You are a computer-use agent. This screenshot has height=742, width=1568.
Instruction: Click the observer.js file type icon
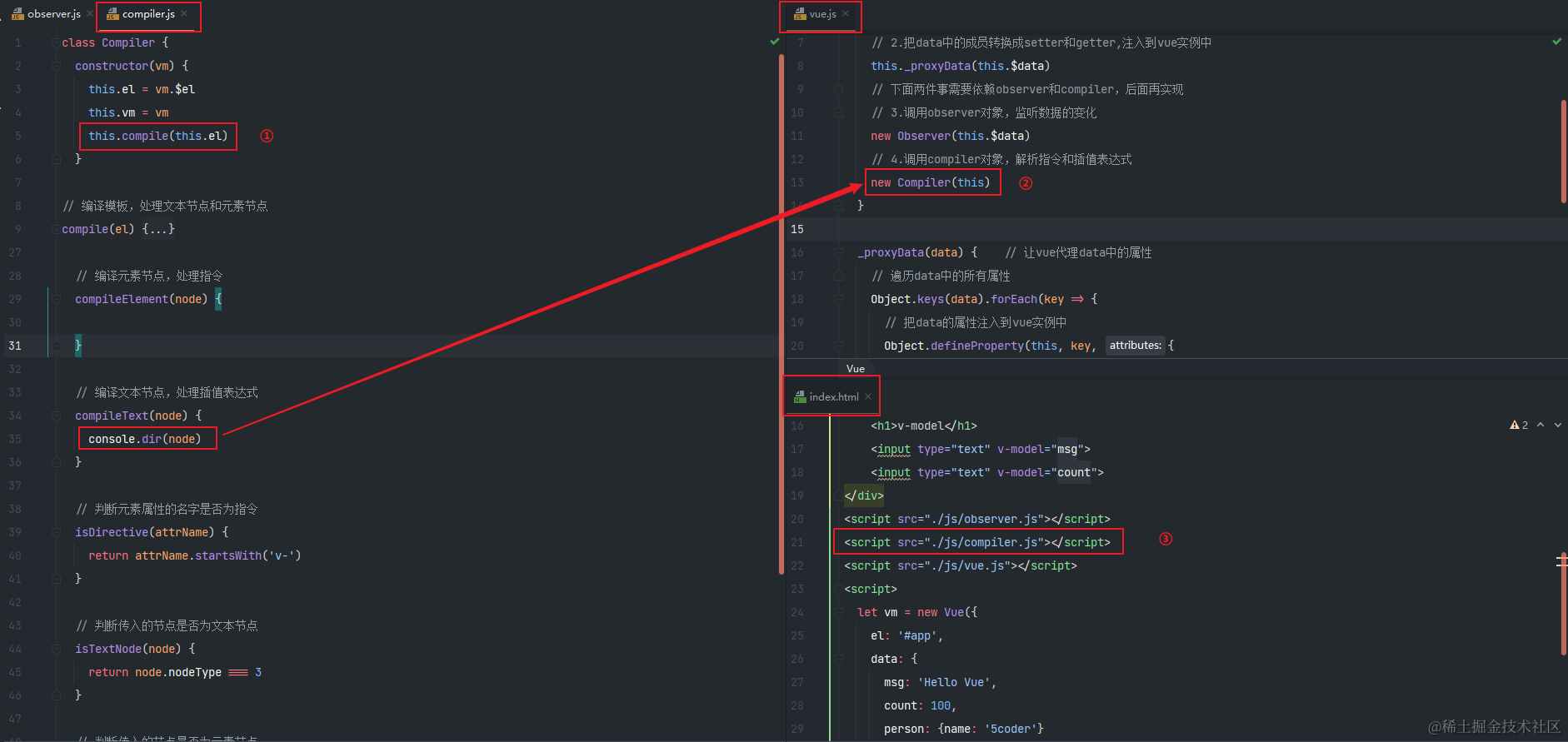[x=17, y=14]
